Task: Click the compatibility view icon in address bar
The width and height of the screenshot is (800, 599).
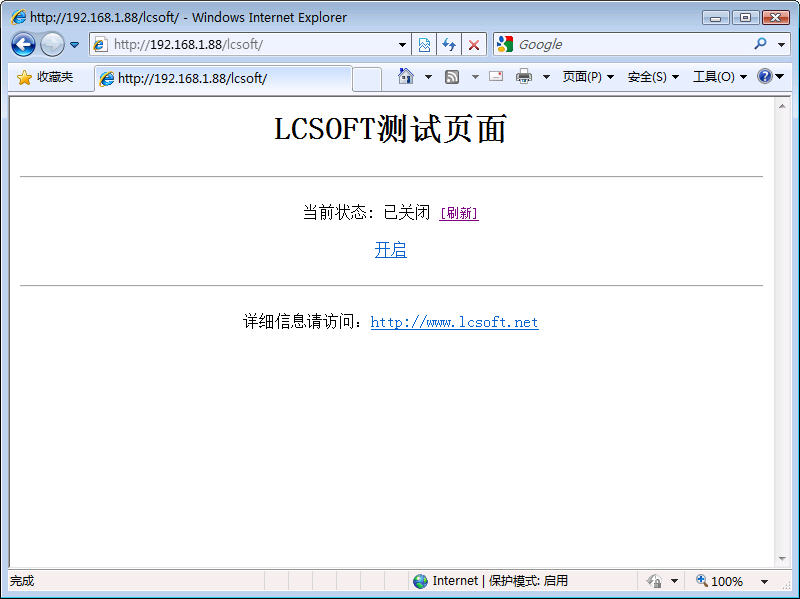Action: (425, 45)
